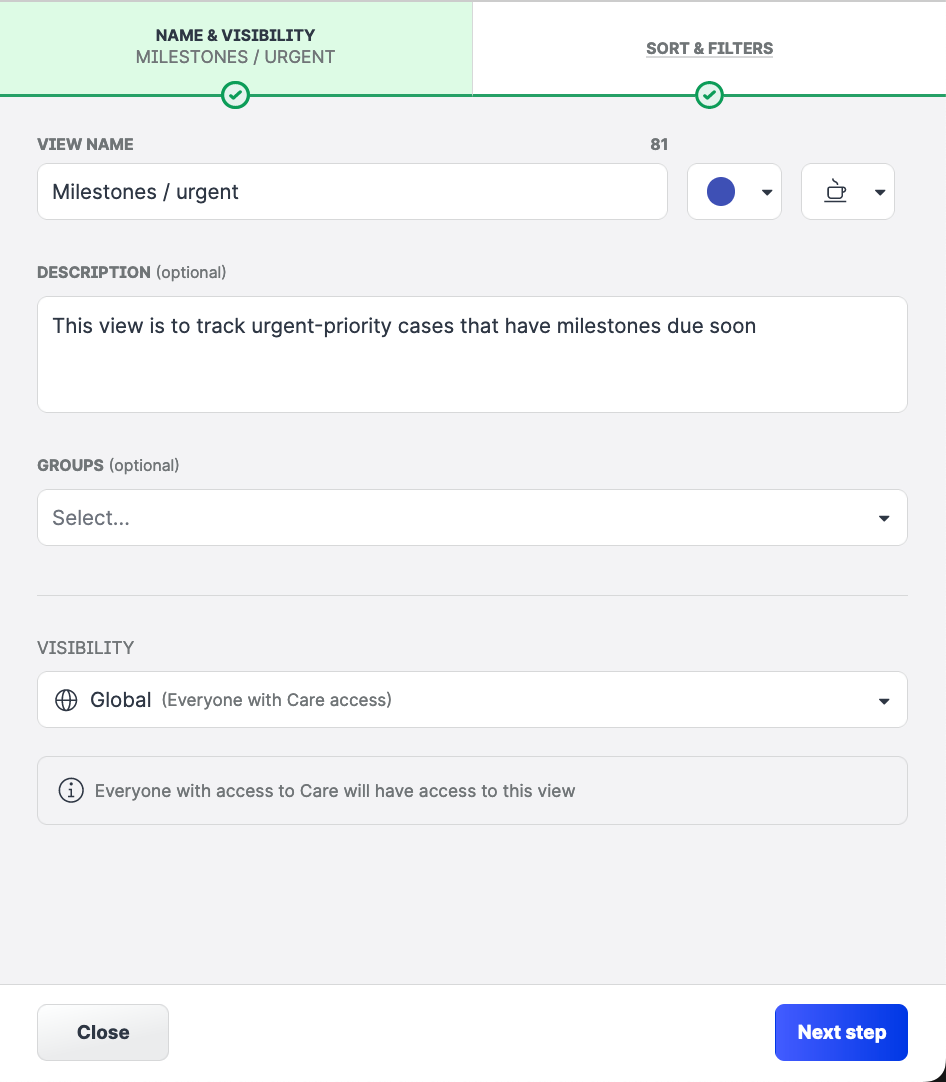Click the checkmark under Name & Visibility
The image size is (946, 1082).
pos(236,95)
